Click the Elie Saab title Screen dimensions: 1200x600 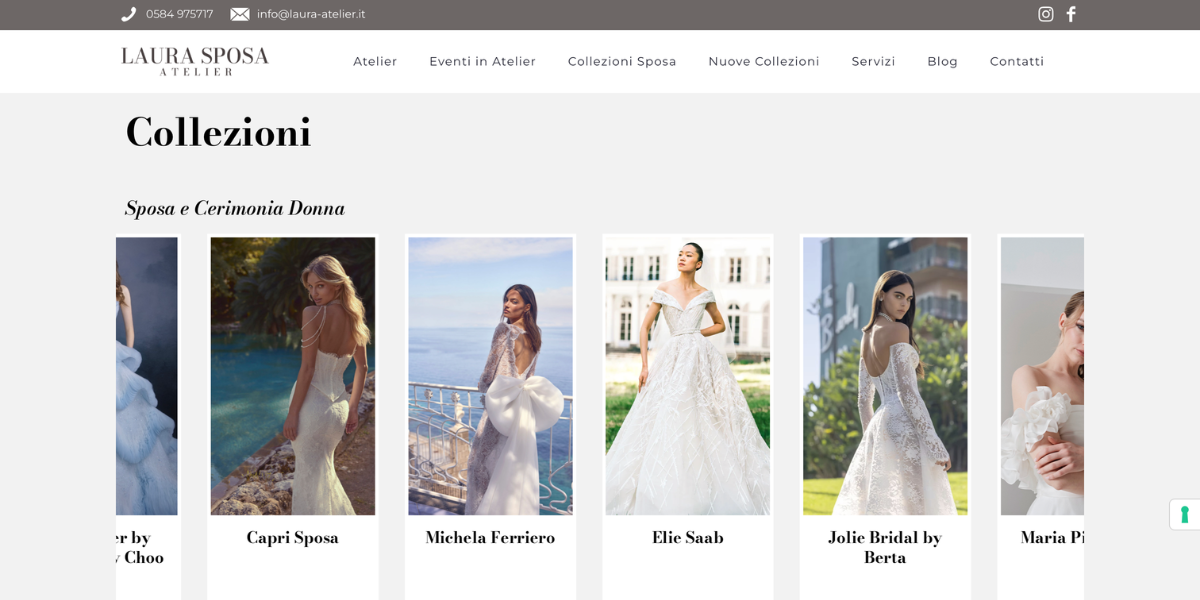(x=688, y=538)
